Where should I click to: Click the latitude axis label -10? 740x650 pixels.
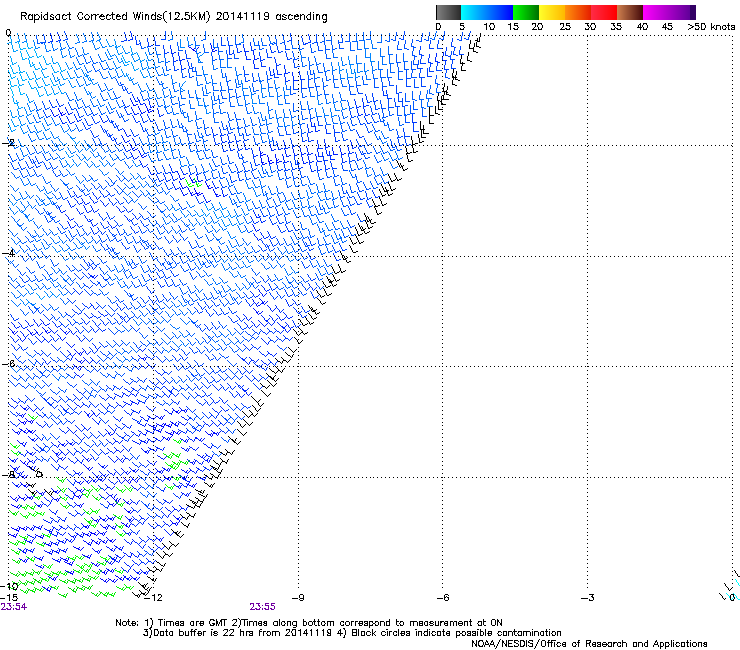pos(9,587)
